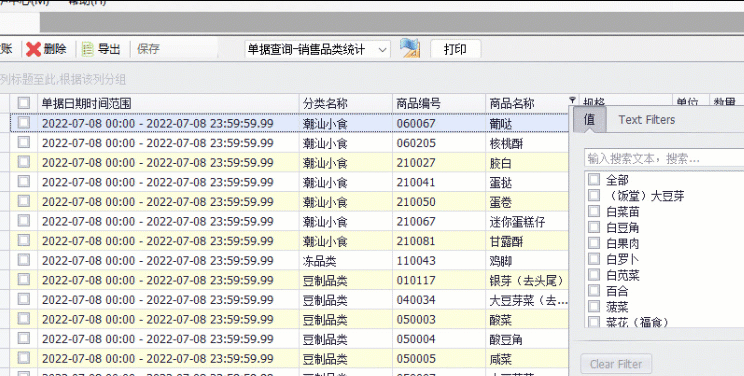
Task: Check the 白罗卜 filter checkbox
Action: pyautogui.click(x=594, y=259)
